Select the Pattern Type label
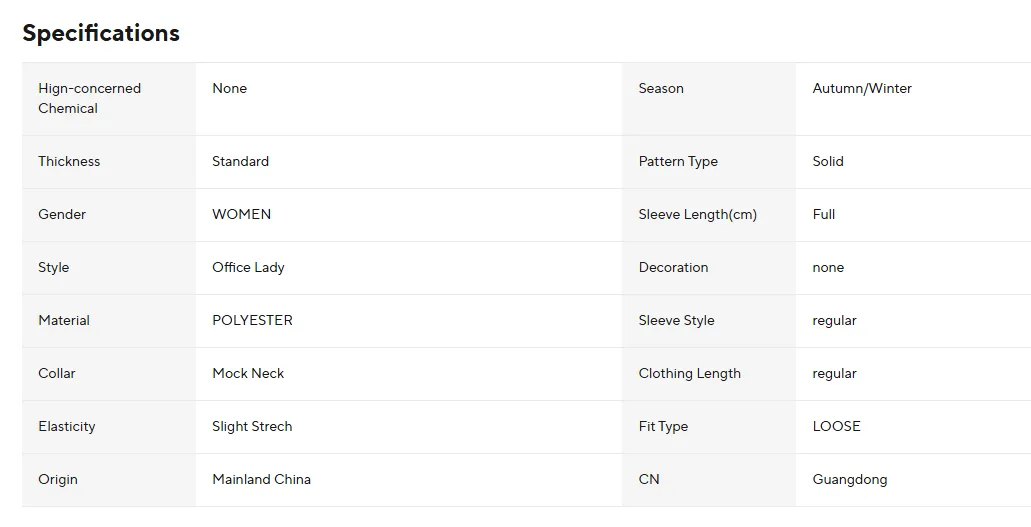Viewport: 1031px width, 527px height. 678,161
